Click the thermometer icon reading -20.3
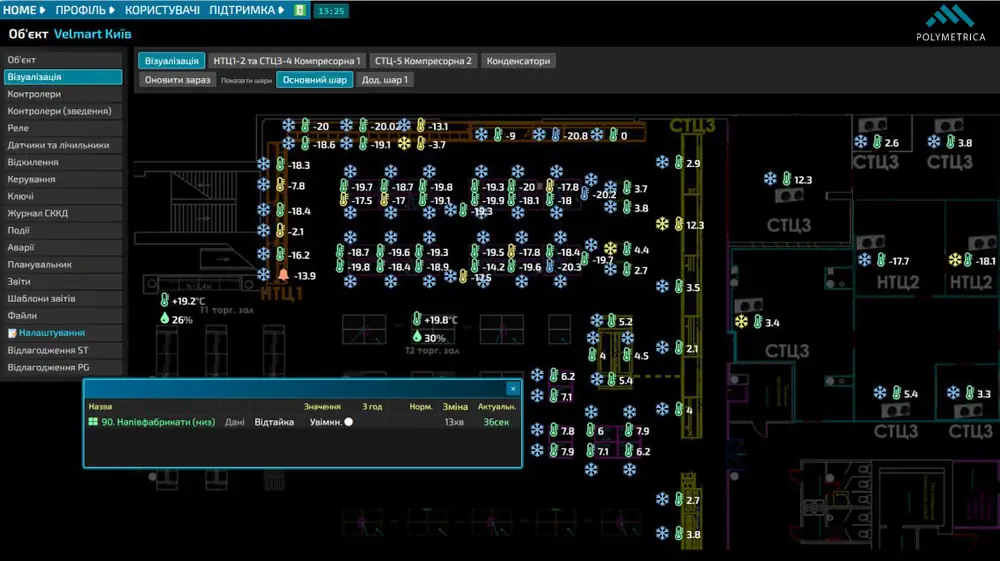The height and width of the screenshot is (561, 1000). coord(550,266)
